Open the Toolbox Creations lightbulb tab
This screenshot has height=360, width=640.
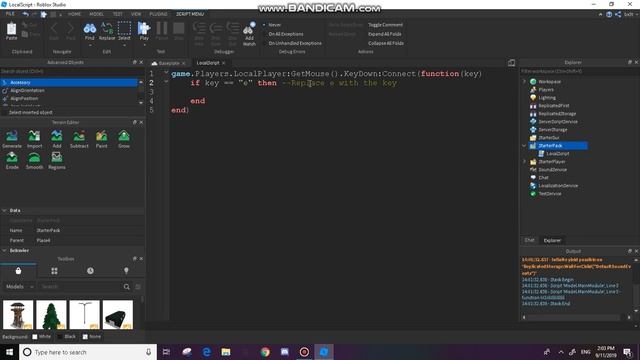(x=126, y=271)
